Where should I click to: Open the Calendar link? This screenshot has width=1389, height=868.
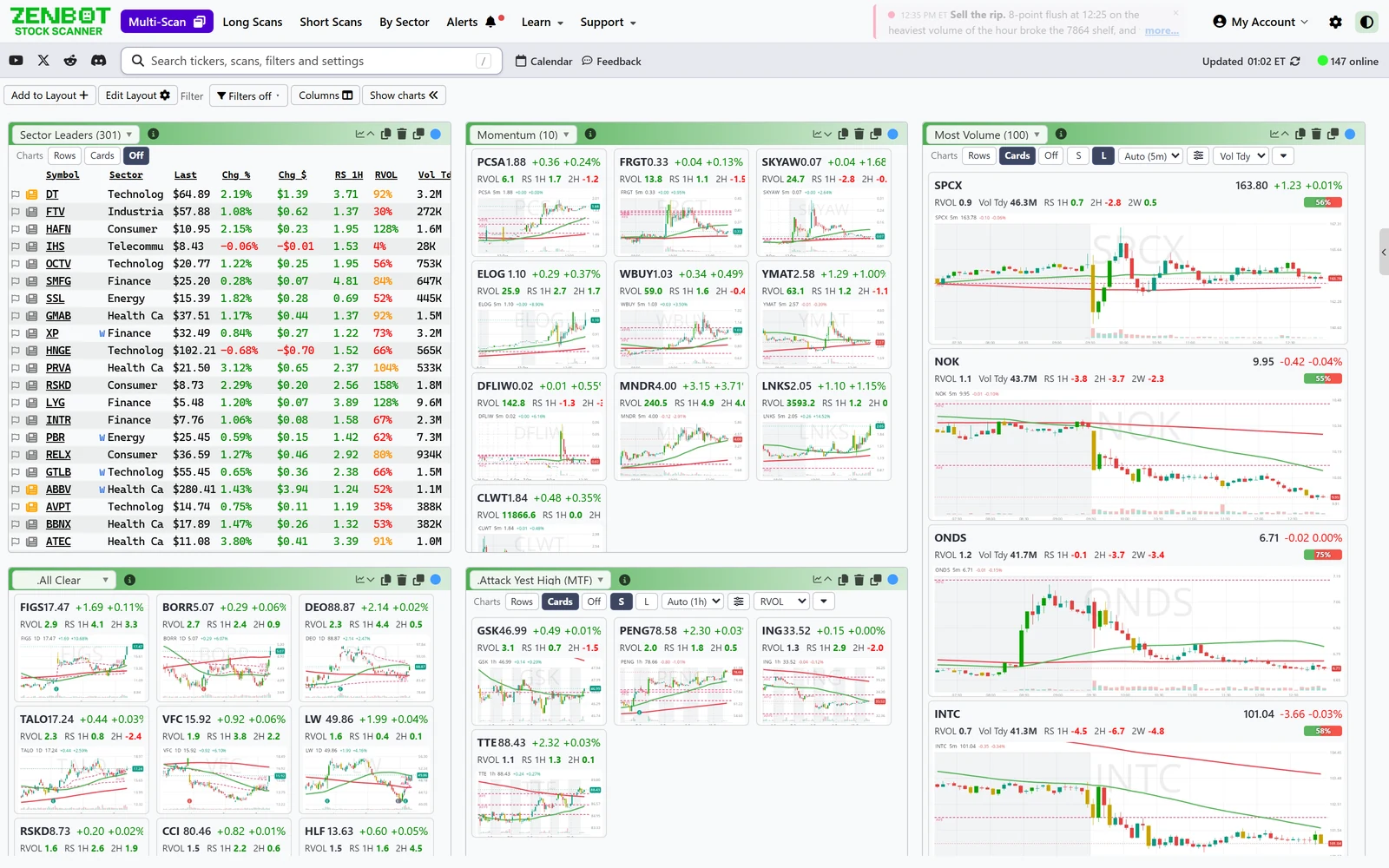point(544,62)
